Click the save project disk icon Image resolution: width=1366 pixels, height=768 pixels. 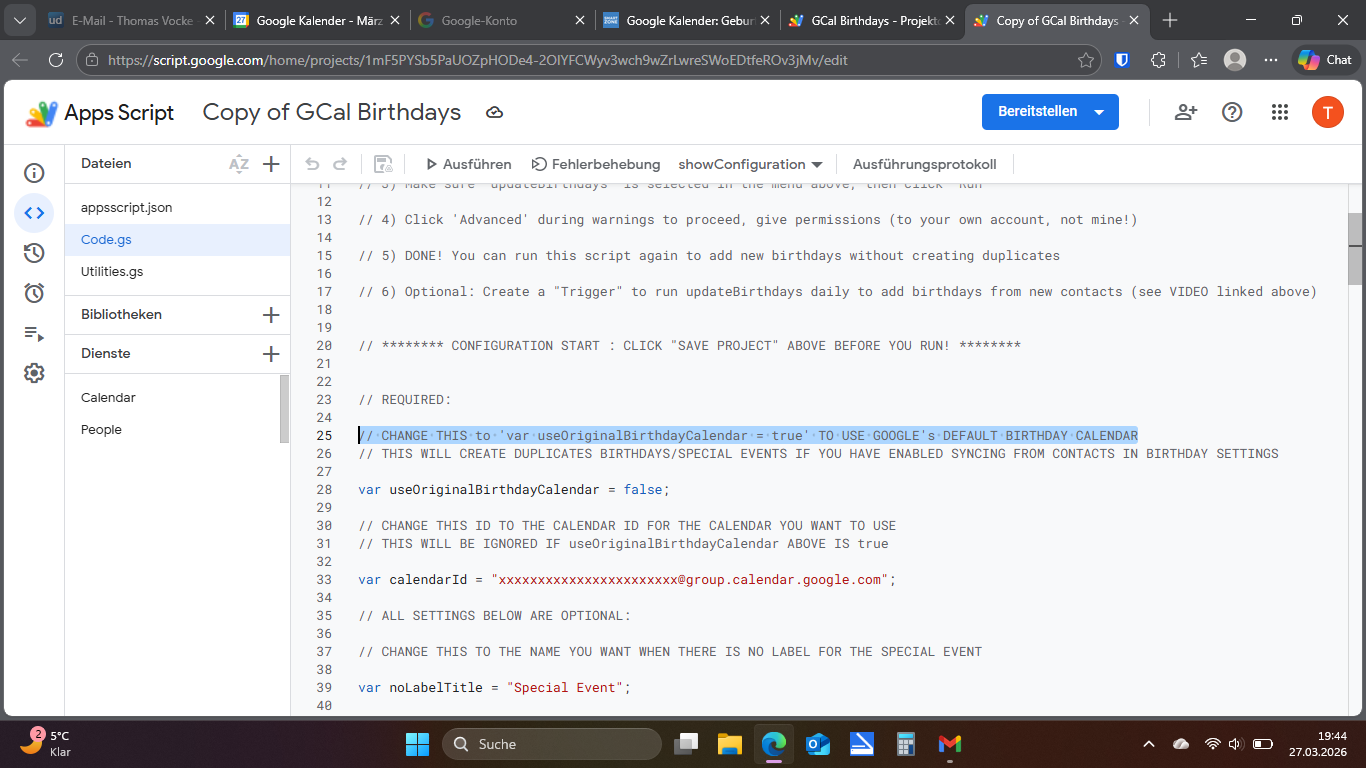383,164
